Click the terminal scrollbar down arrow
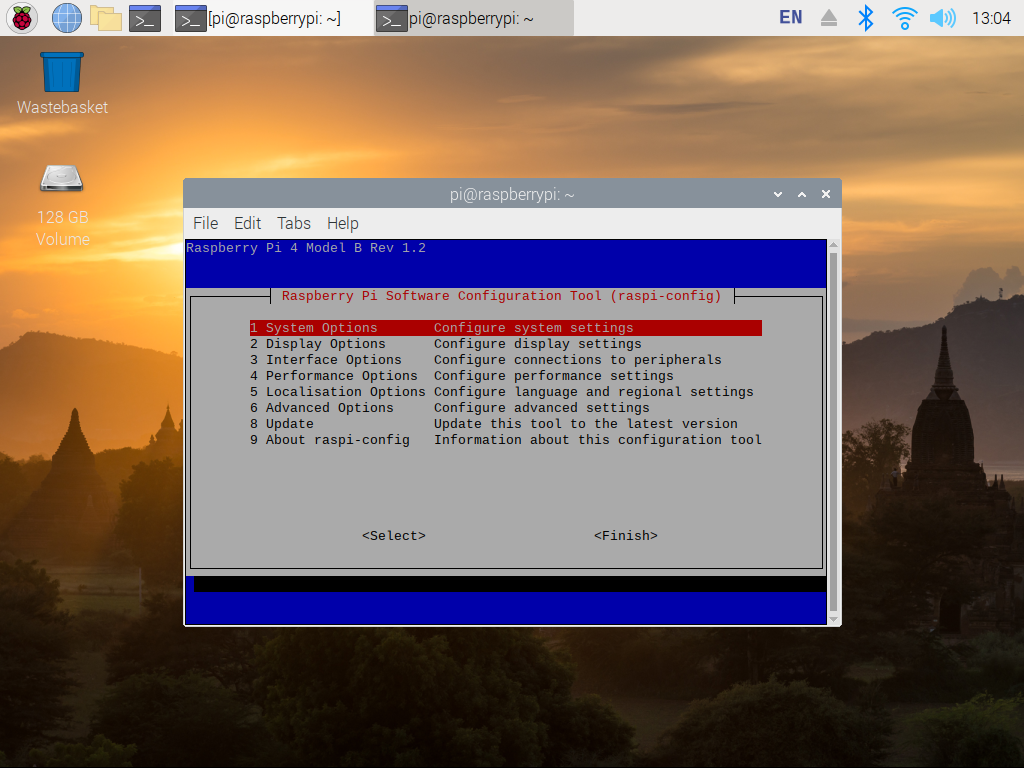This screenshot has width=1024, height=768. [x=833, y=619]
